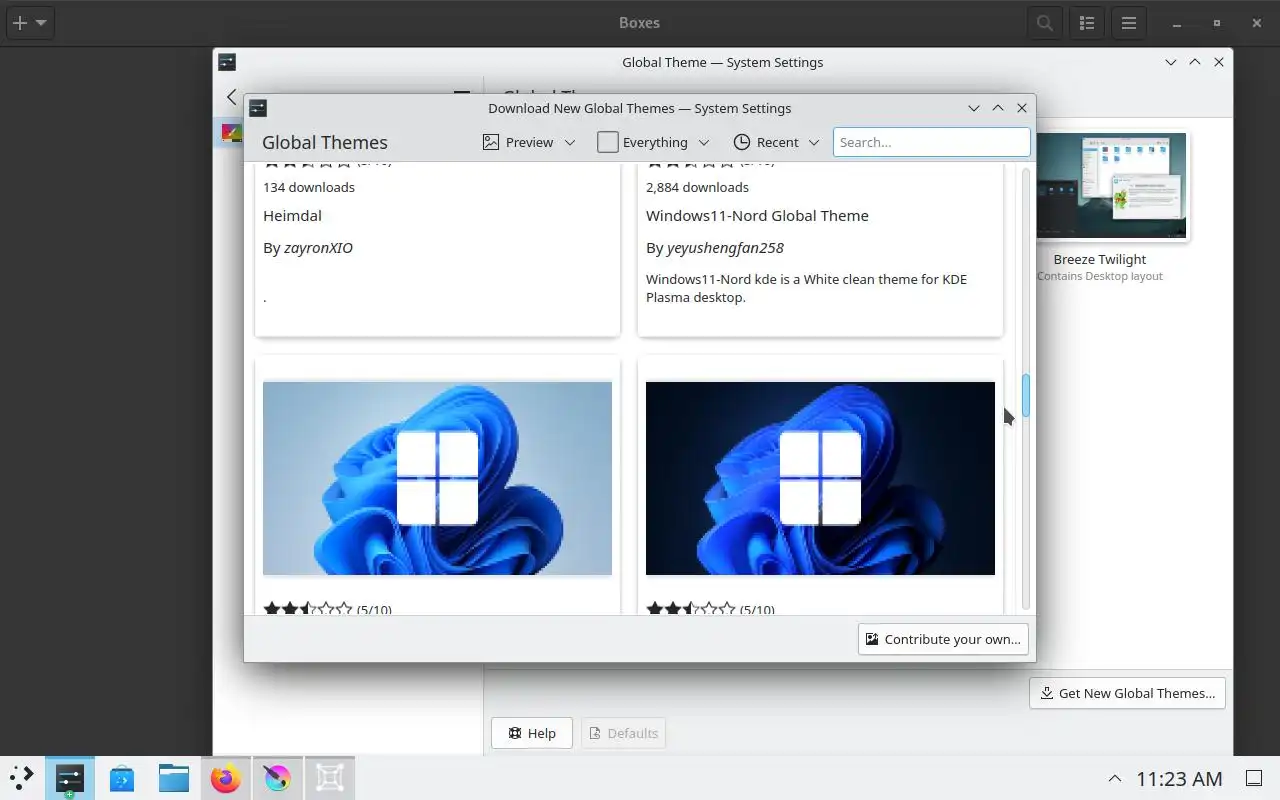Open the dark Windows 11 theme preview image
This screenshot has width=1280, height=800.
tap(820, 478)
